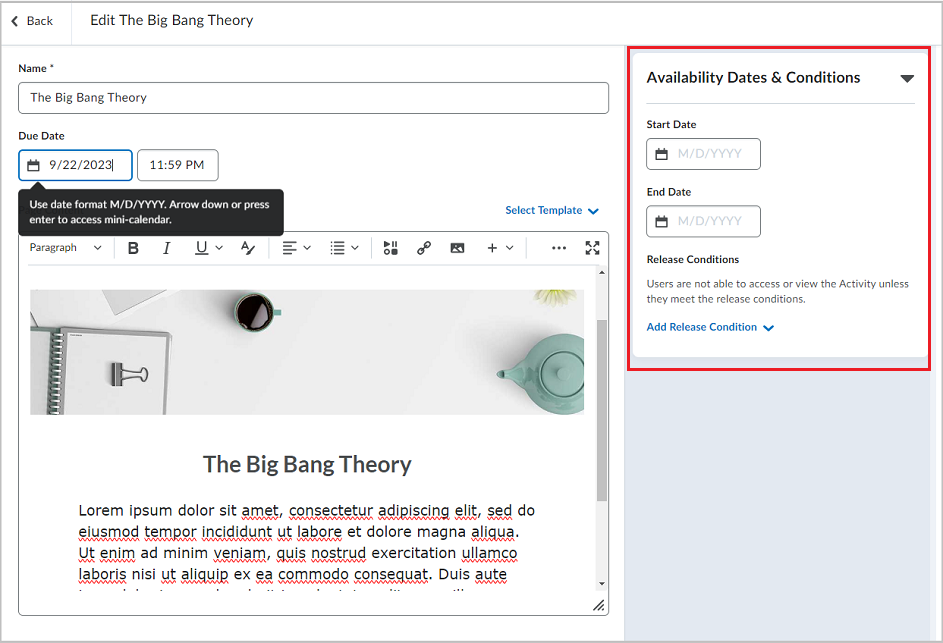The image size is (943, 643).
Task: Click the Insert Stuff media icon
Action: tap(391, 248)
